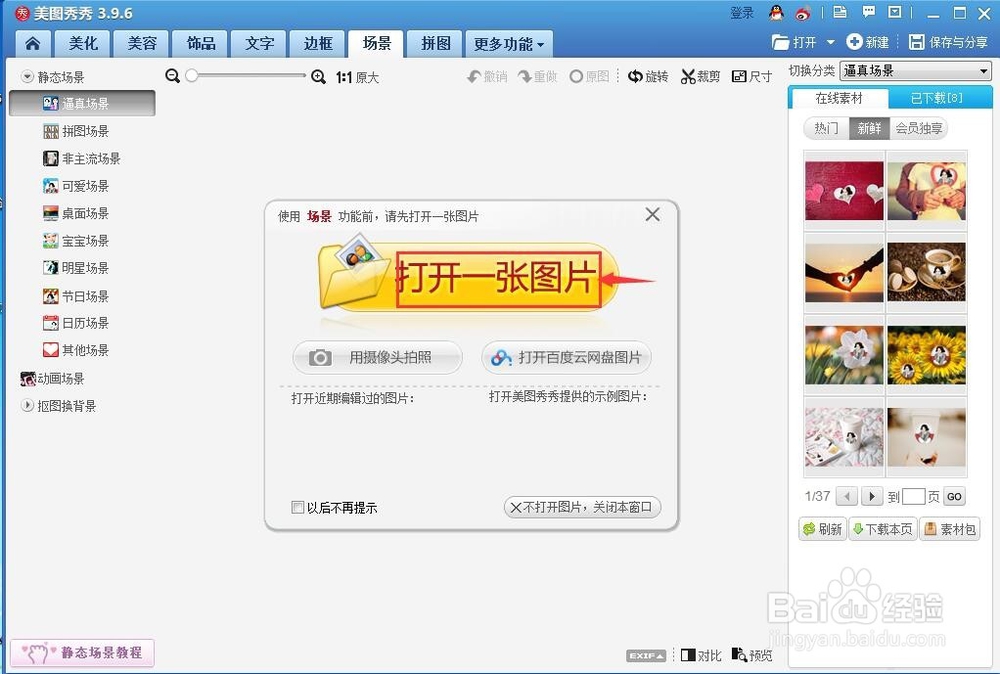Click 打开百度云网盘图片 button
The image size is (1000, 674).
point(566,357)
